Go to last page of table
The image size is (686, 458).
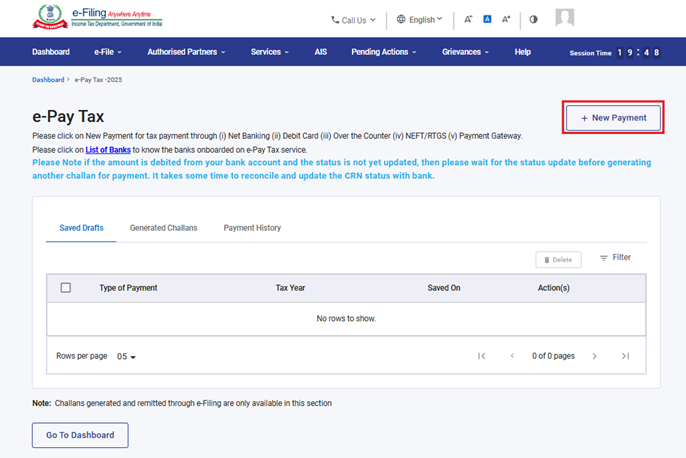[625, 356]
